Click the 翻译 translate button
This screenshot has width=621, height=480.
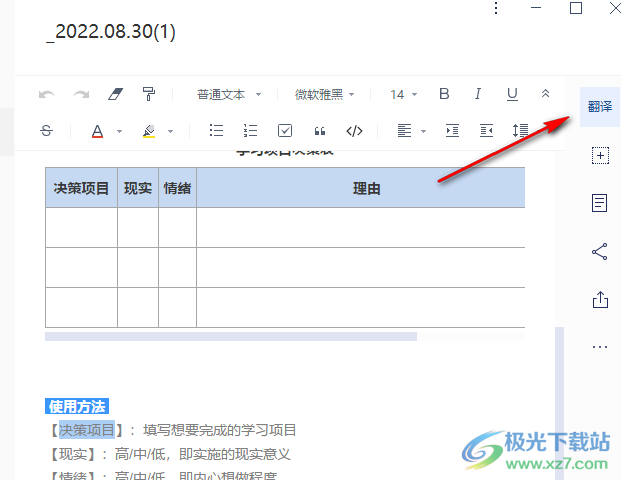coord(600,106)
